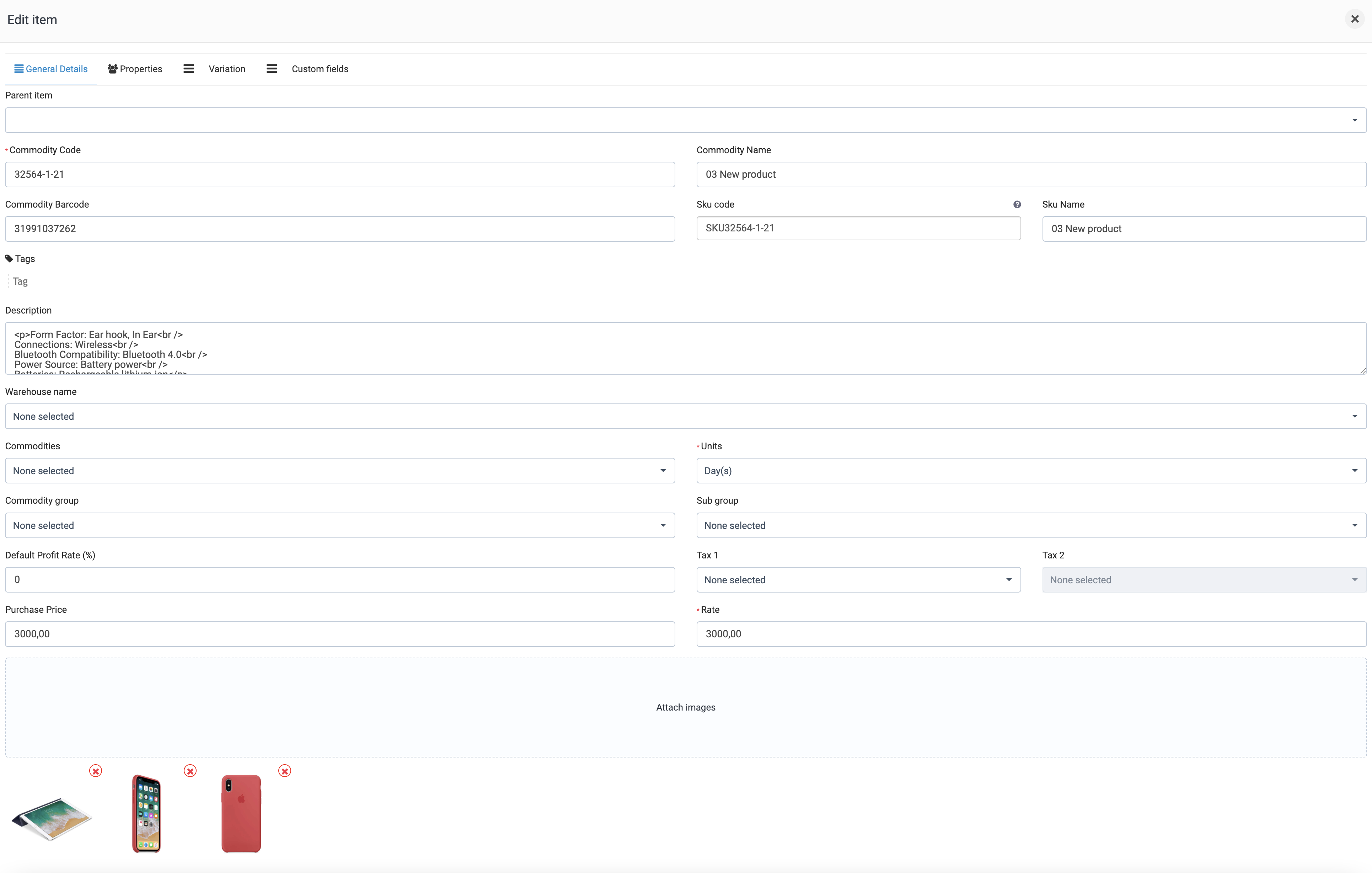Screen dimensions: 1372x873
Task: Click the Commodity Code label
Action: pyautogui.click(x=45, y=150)
